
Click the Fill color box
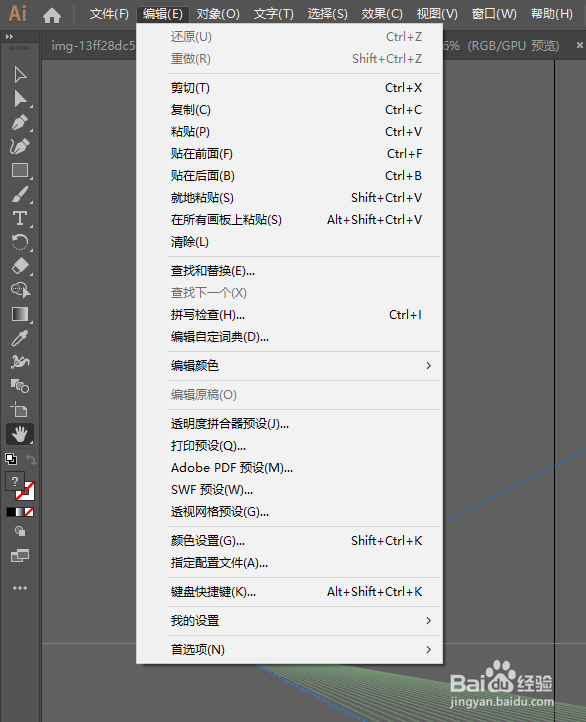pyautogui.click(x=15, y=482)
